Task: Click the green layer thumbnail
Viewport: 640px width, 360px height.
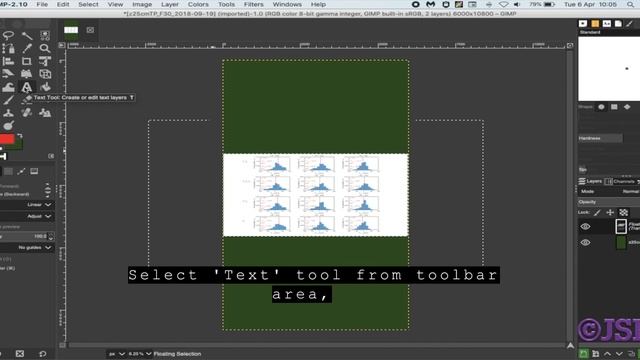Action: (621, 242)
